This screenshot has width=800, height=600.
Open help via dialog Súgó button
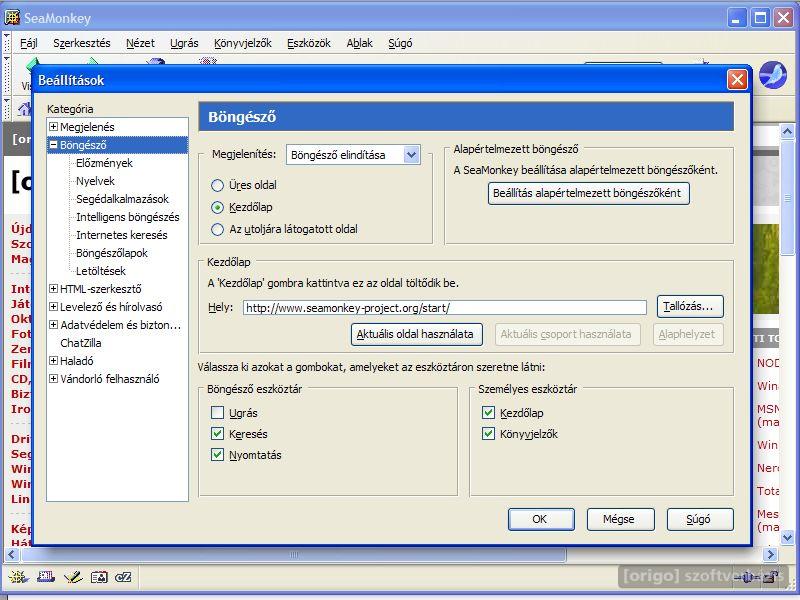[x=700, y=519]
